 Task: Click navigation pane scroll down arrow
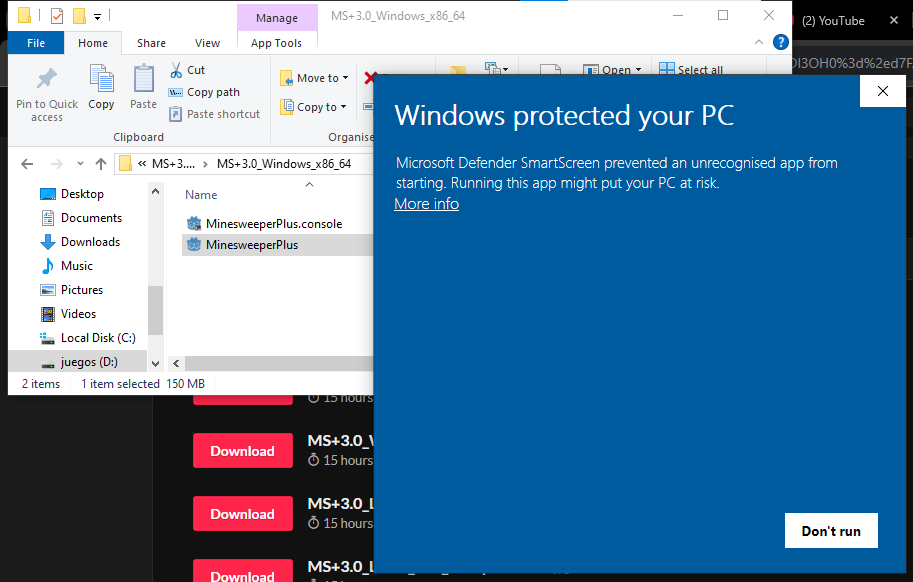(155, 364)
